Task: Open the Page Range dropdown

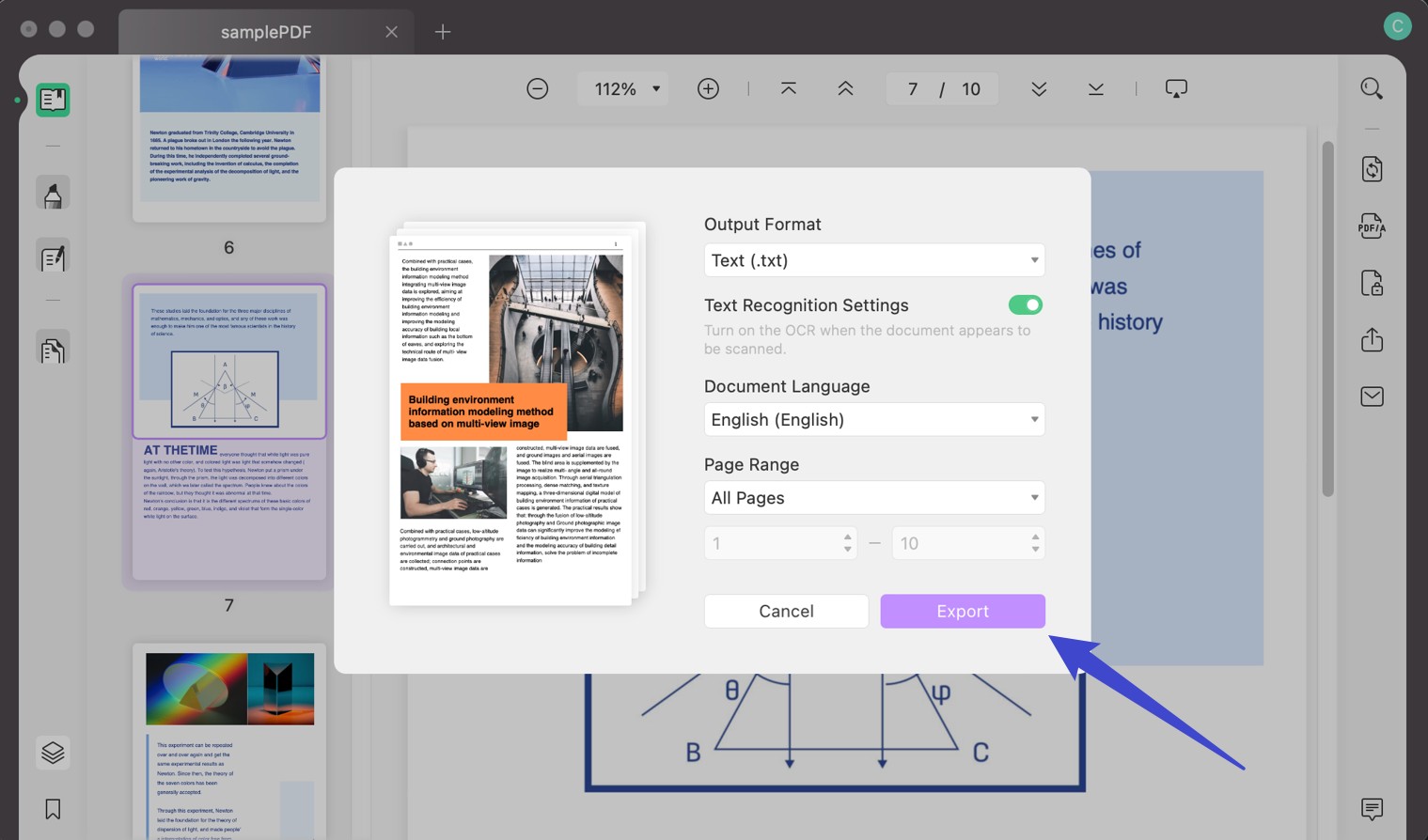Action: (873, 497)
